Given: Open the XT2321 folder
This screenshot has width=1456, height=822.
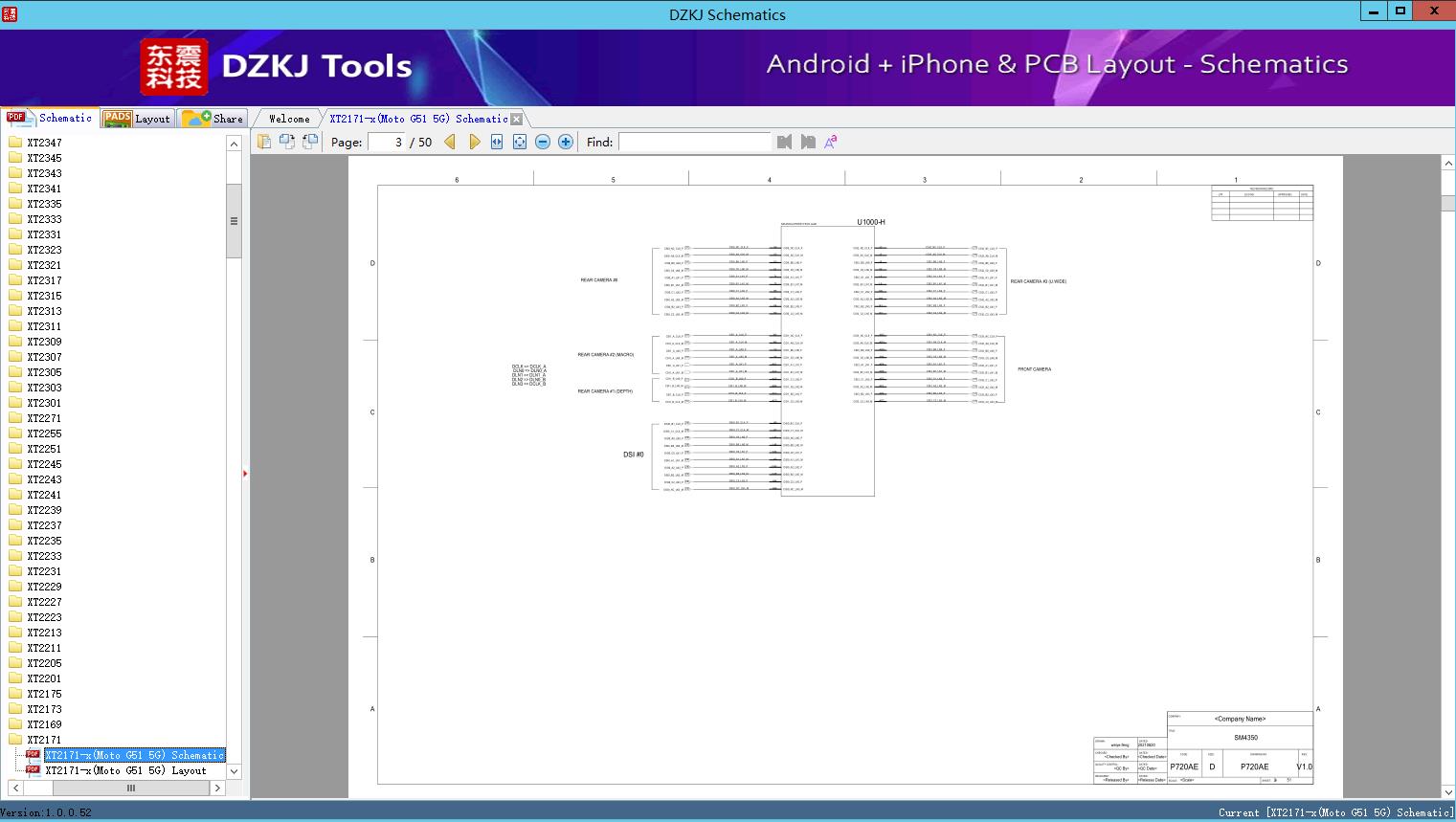Looking at the screenshot, I should coord(44,265).
